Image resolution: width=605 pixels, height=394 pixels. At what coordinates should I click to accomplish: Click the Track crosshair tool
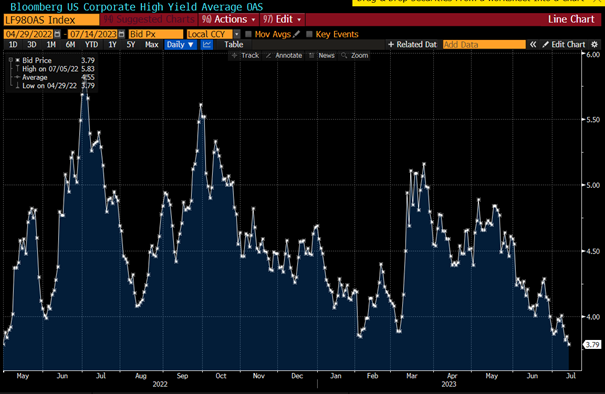(x=245, y=56)
